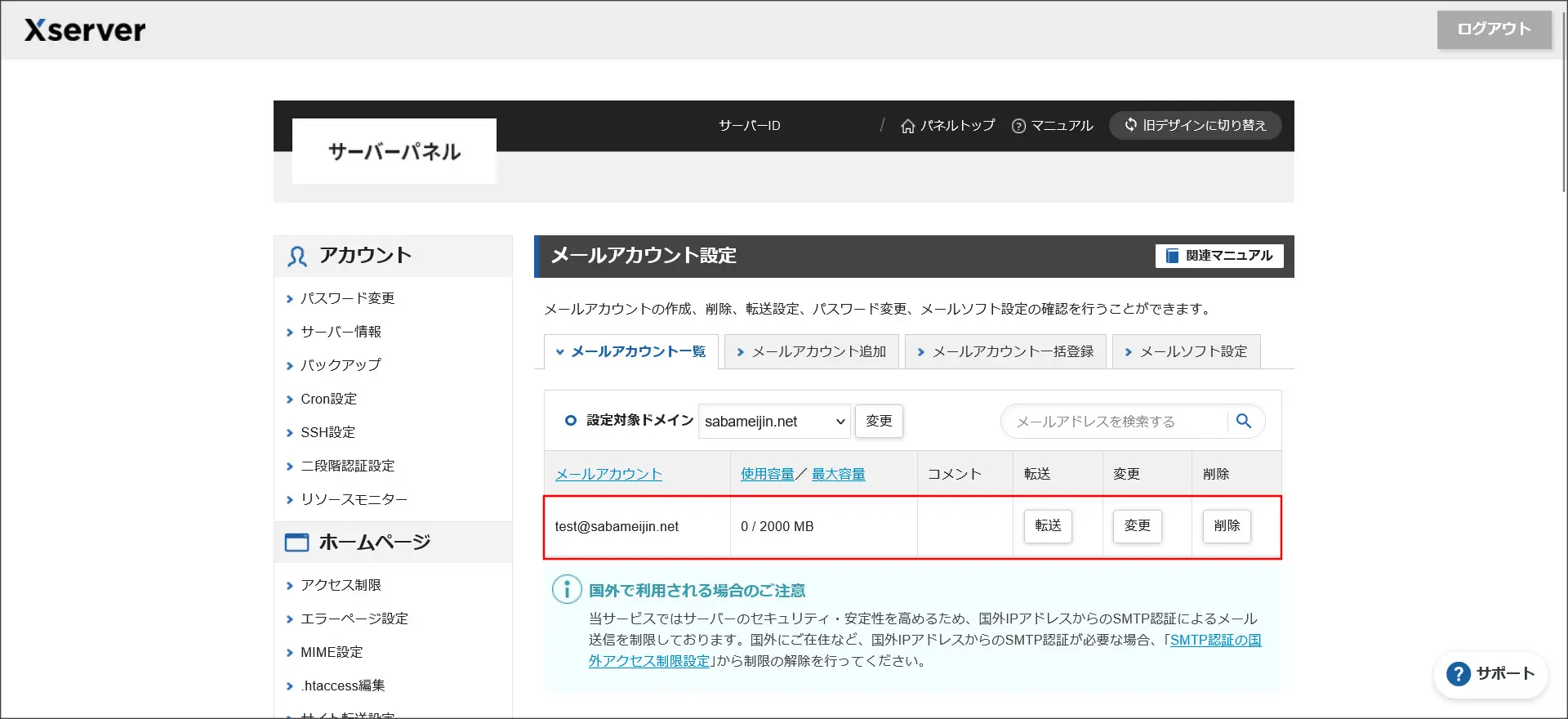Open SSH設定 in sidebar

point(327,432)
